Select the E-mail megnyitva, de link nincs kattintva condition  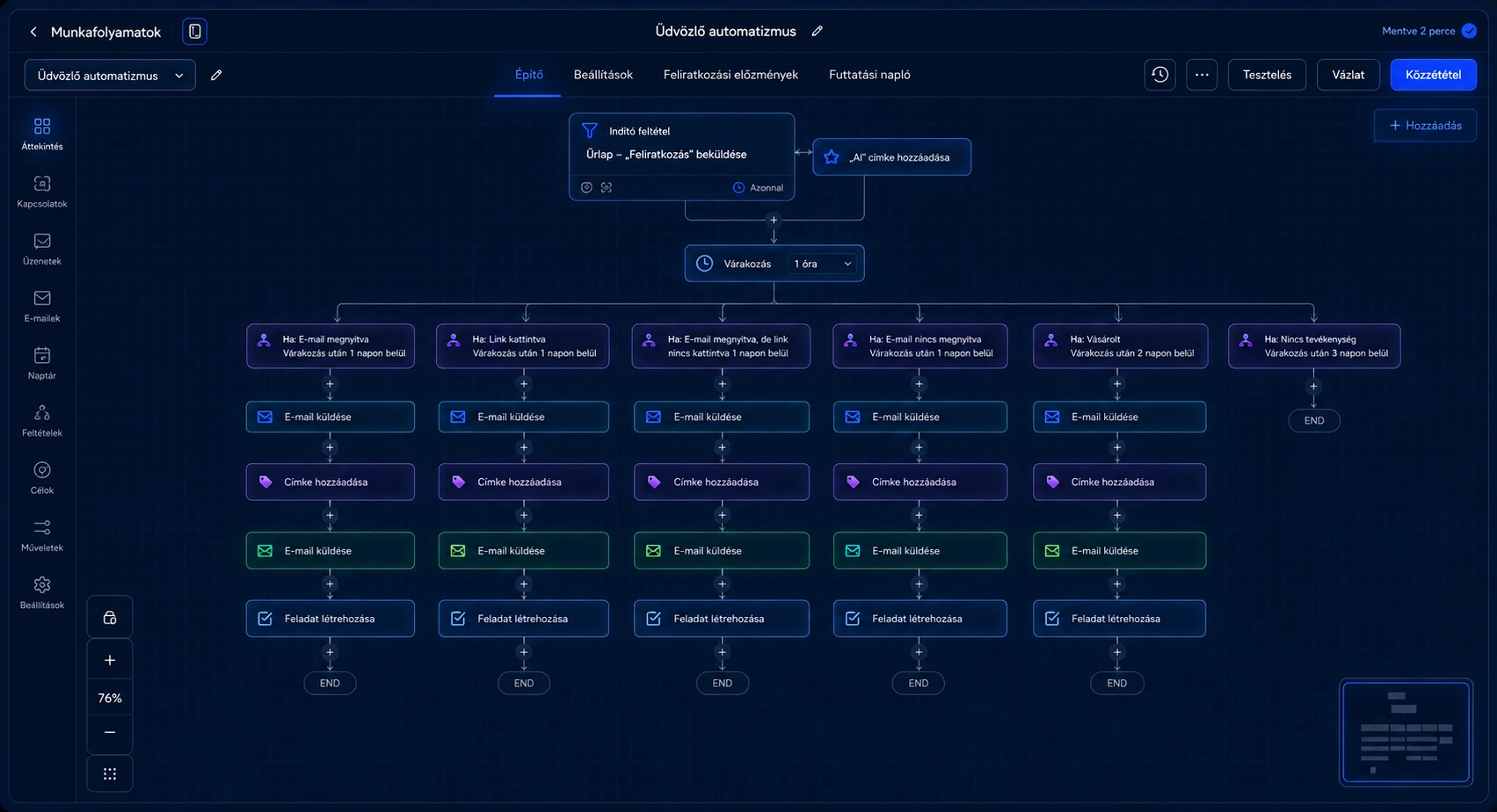(721, 346)
